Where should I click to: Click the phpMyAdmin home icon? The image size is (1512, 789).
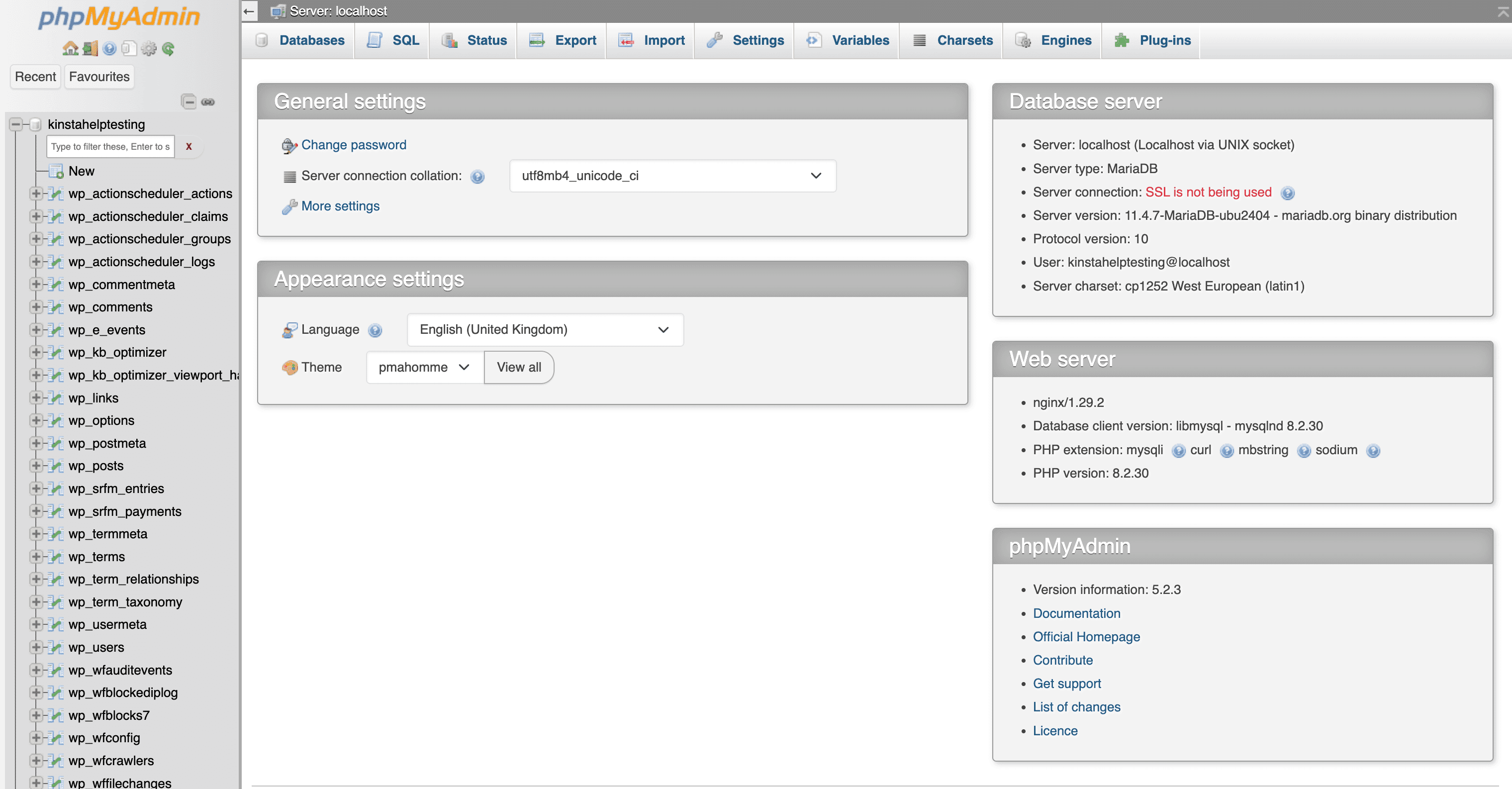(x=71, y=49)
